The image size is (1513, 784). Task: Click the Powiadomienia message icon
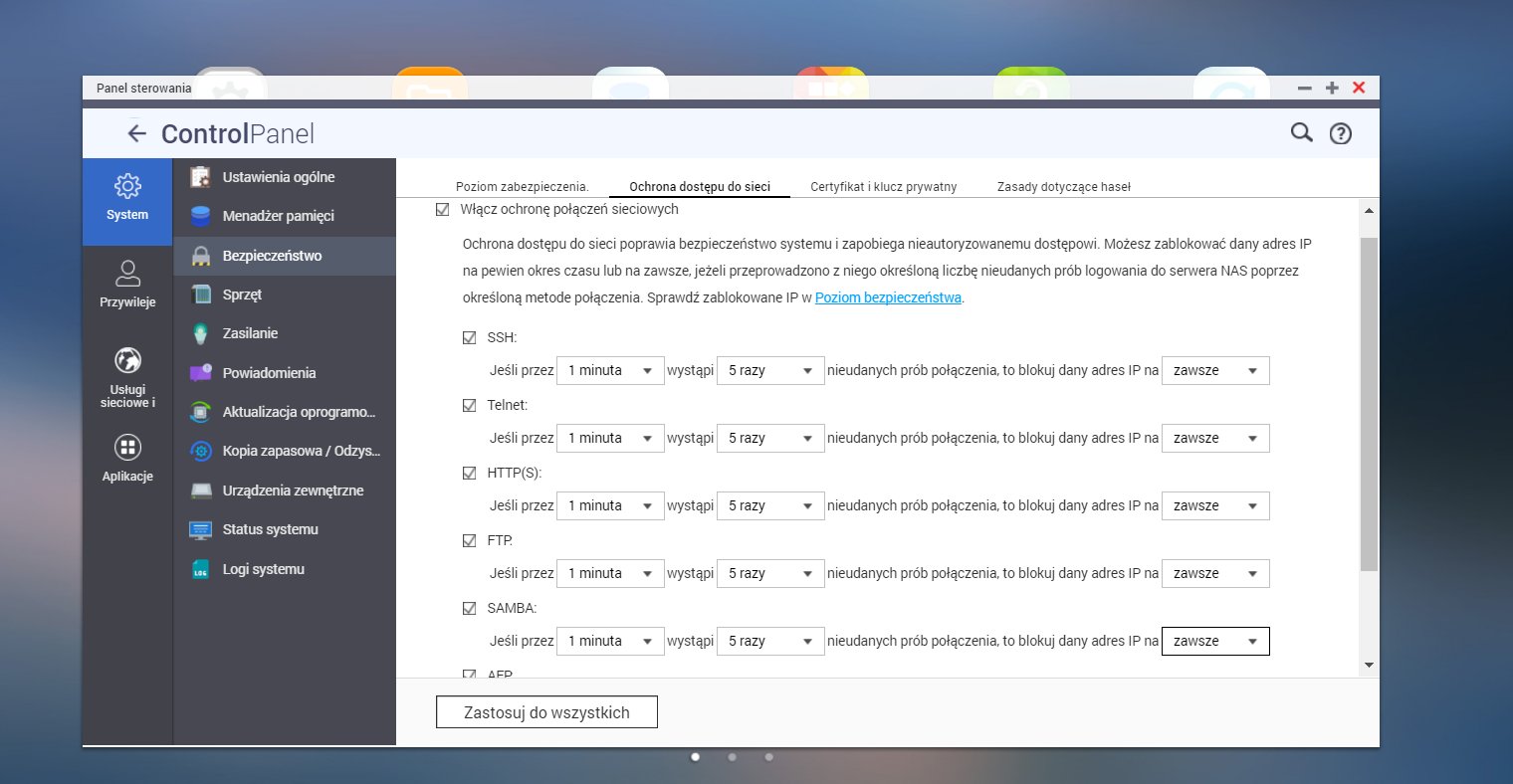click(201, 373)
